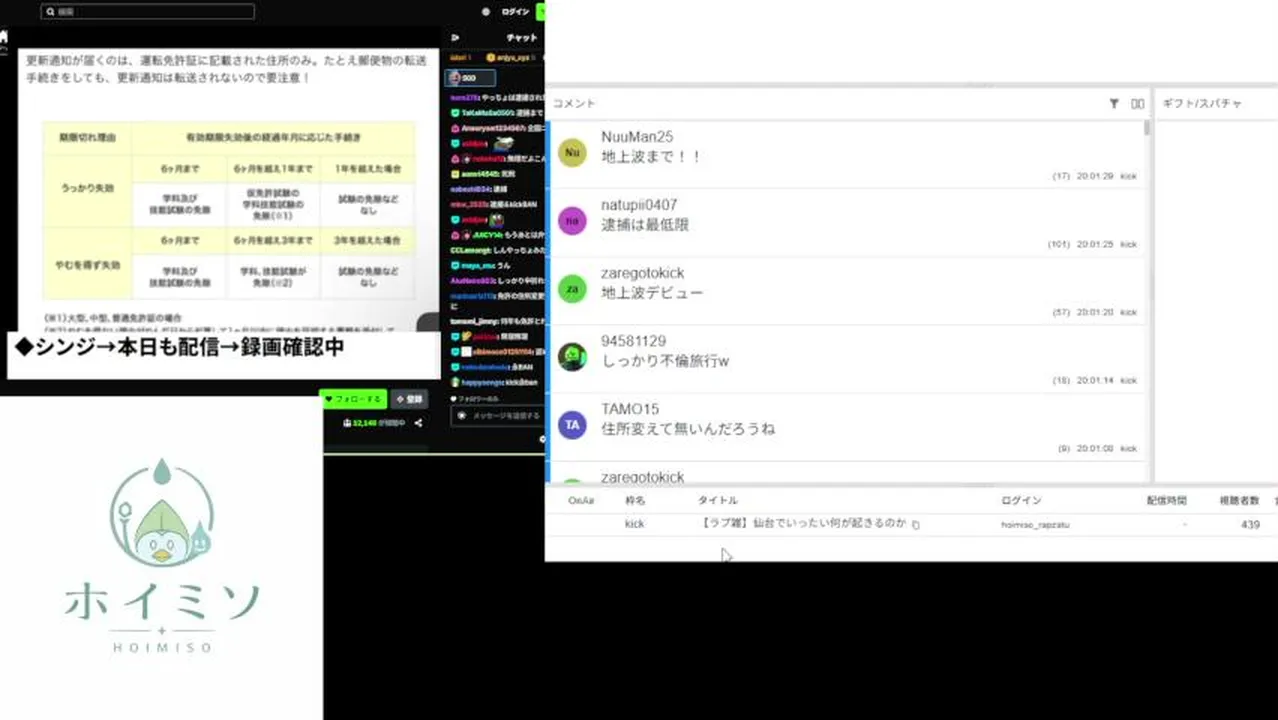
Task: Click the license renewal table in the video
Action: (229, 212)
